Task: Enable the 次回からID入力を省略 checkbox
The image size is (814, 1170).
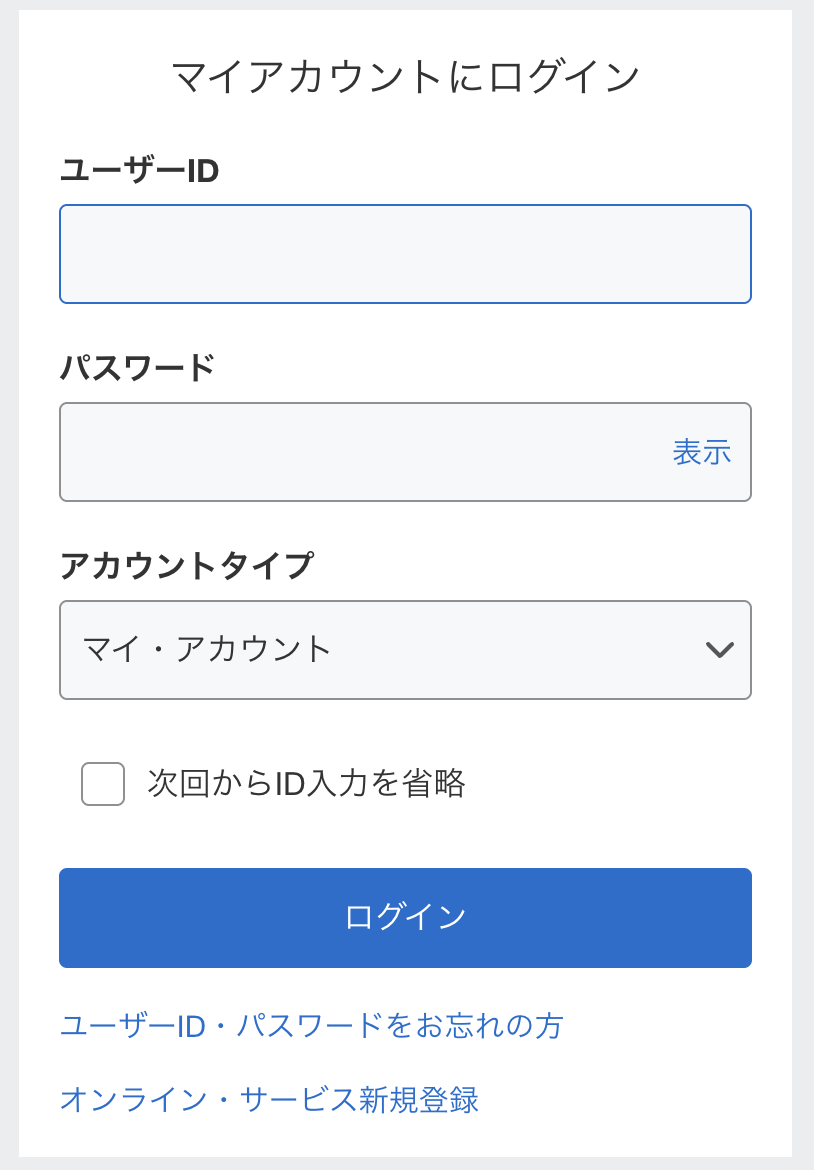Action: [103, 784]
